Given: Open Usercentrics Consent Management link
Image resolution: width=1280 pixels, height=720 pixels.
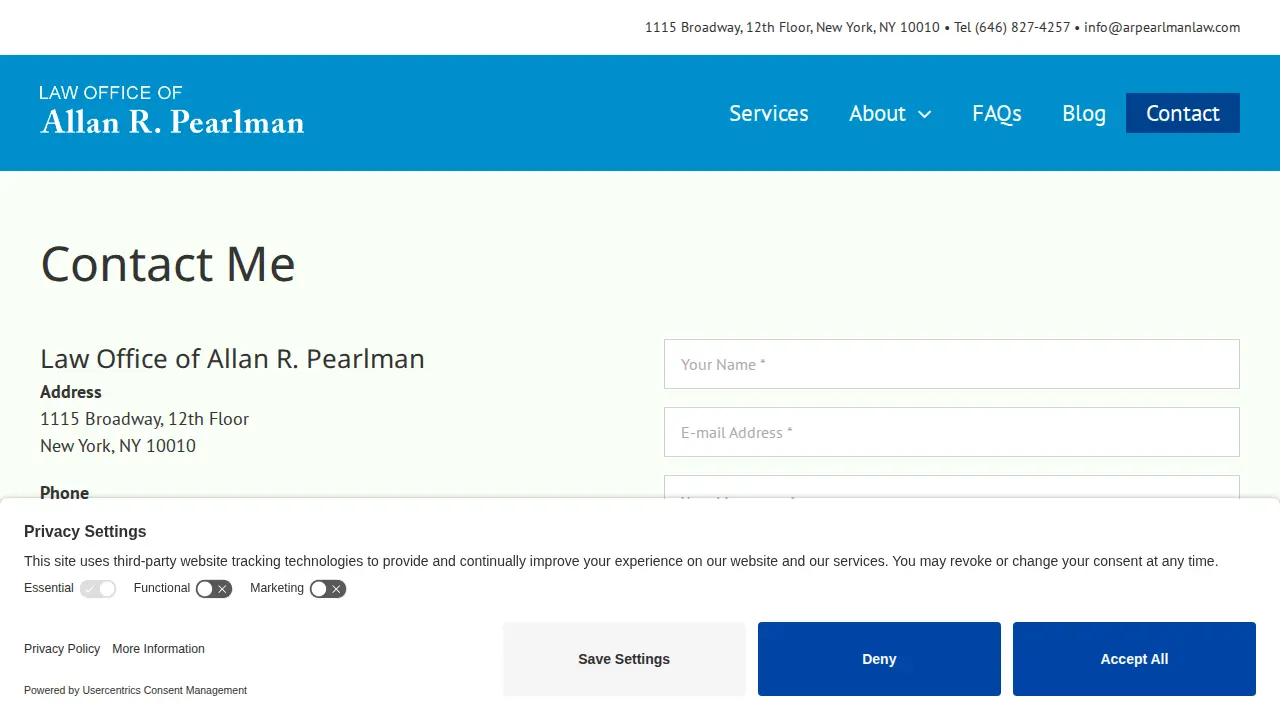Looking at the screenshot, I should pyautogui.click(x=165, y=690).
